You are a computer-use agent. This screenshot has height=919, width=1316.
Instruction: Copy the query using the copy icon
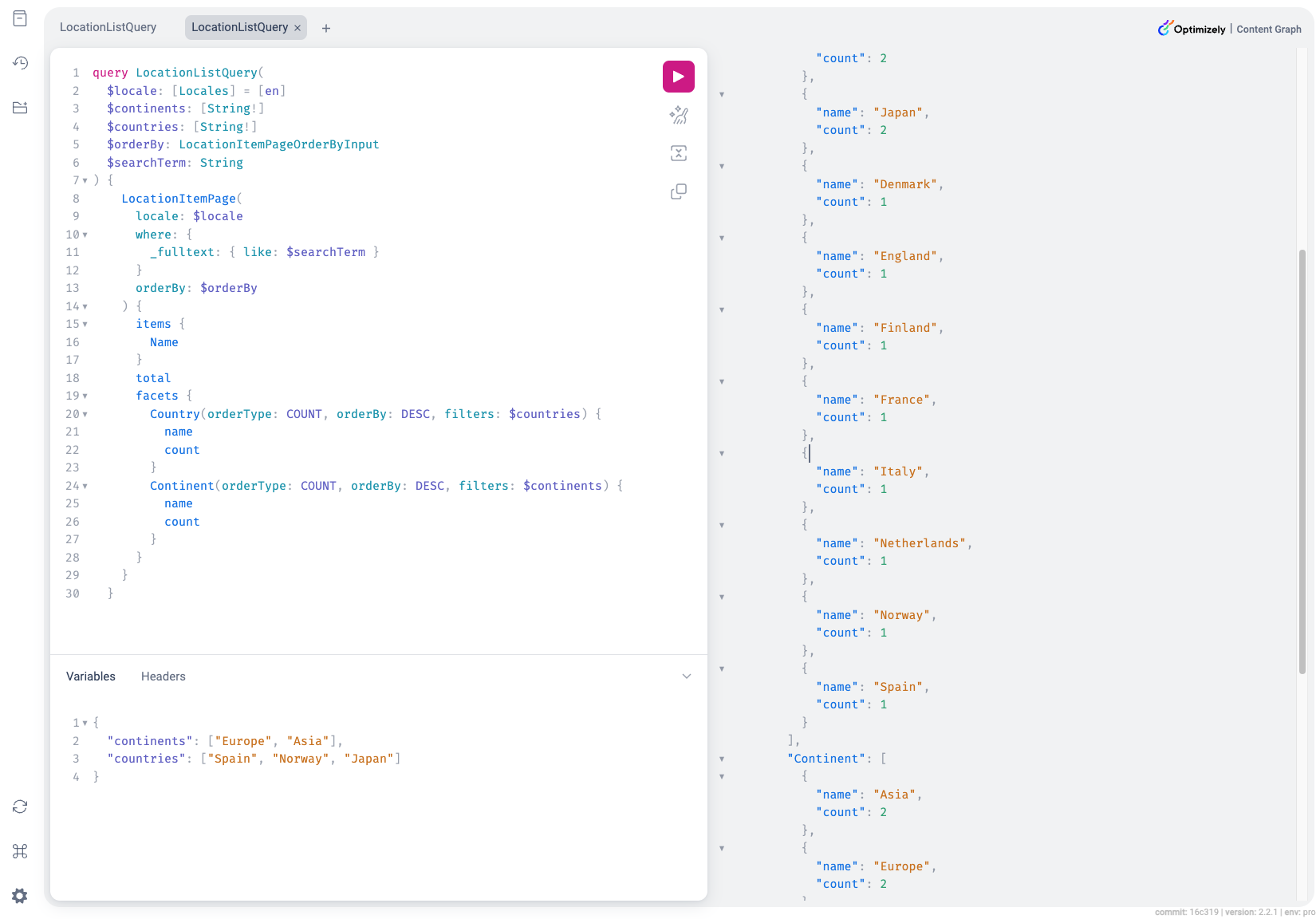coord(678,191)
